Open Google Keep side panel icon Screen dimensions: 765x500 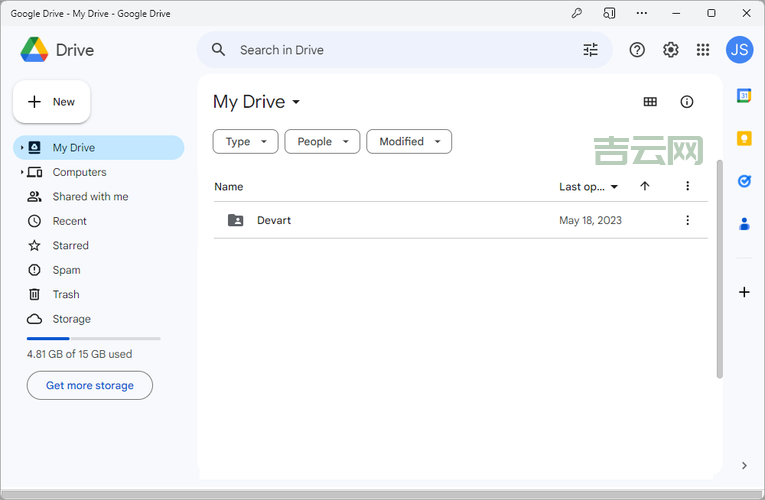(744, 139)
